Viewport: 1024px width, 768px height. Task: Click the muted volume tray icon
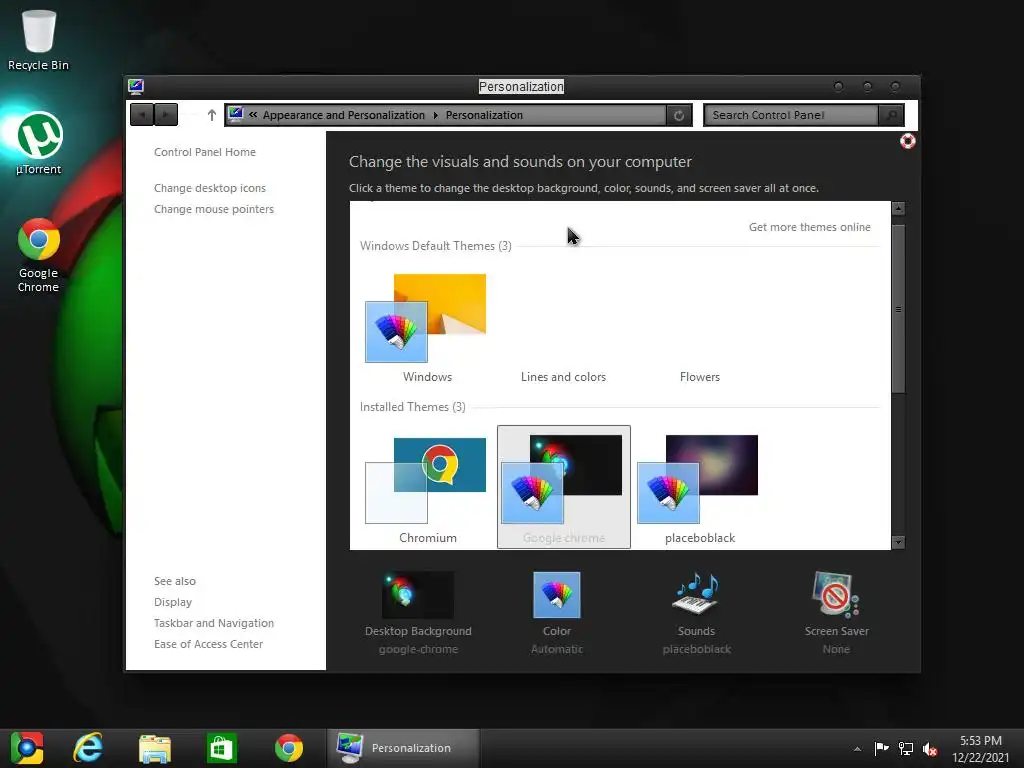930,748
